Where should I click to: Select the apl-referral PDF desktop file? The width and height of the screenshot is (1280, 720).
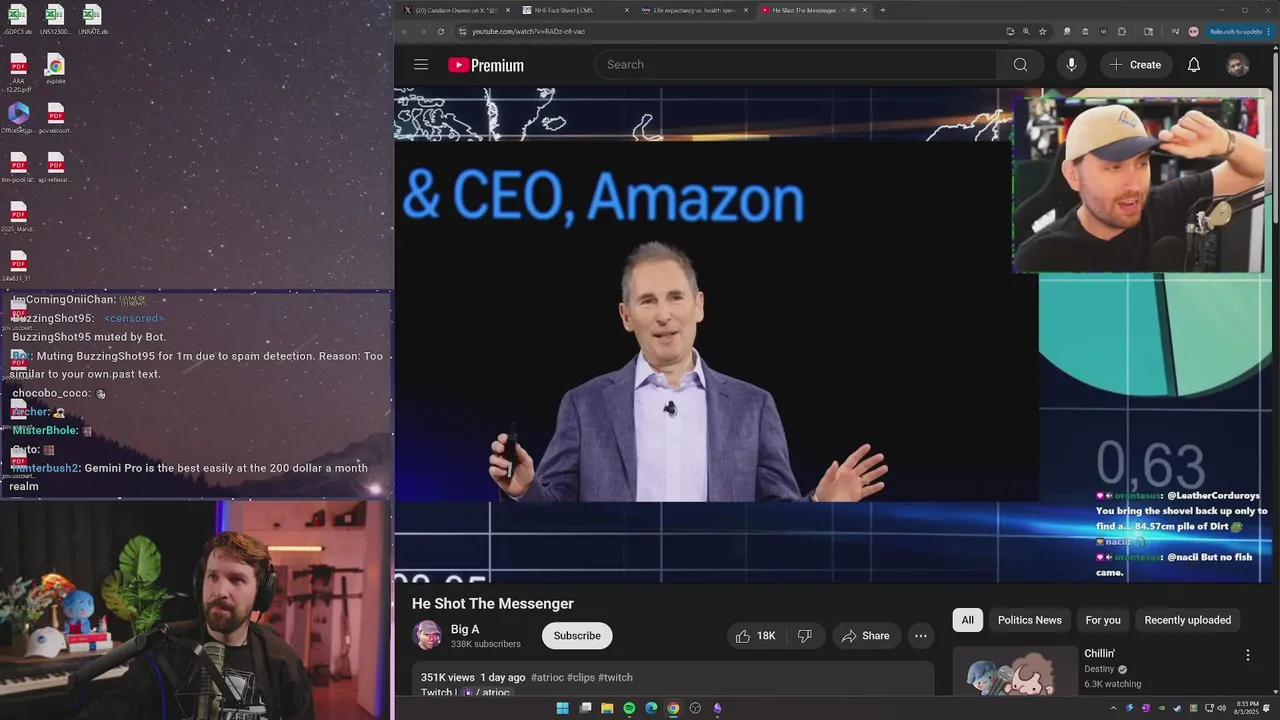(x=55, y=168)
